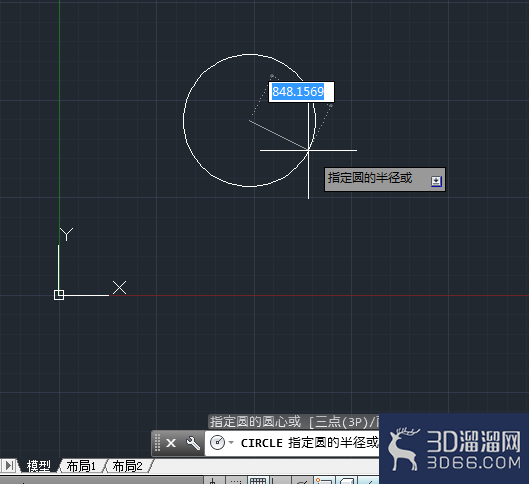
Task: Click the command line grip handle
Action: [x=157, y=443]
